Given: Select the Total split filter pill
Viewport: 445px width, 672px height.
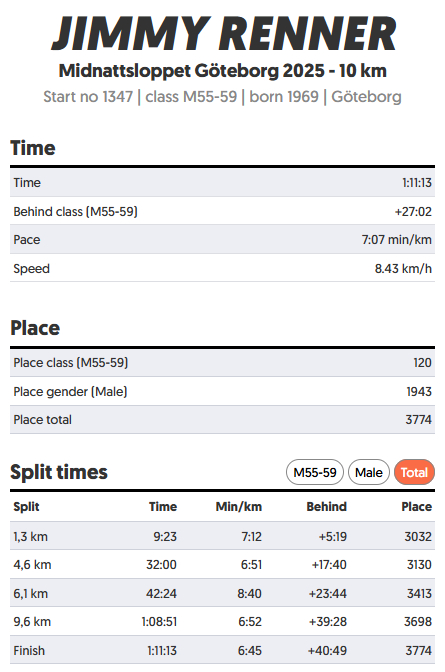Looking at the screenshot, I should click(414, 472).
